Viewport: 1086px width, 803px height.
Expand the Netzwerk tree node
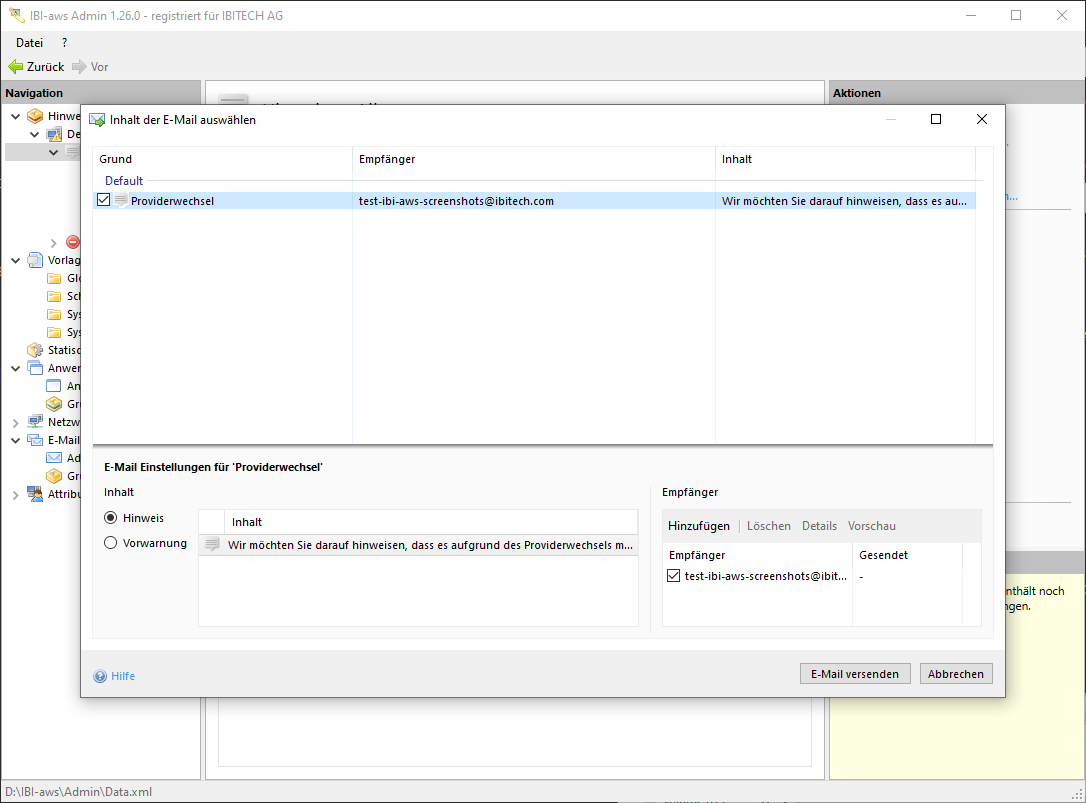(x=15, y=422)
